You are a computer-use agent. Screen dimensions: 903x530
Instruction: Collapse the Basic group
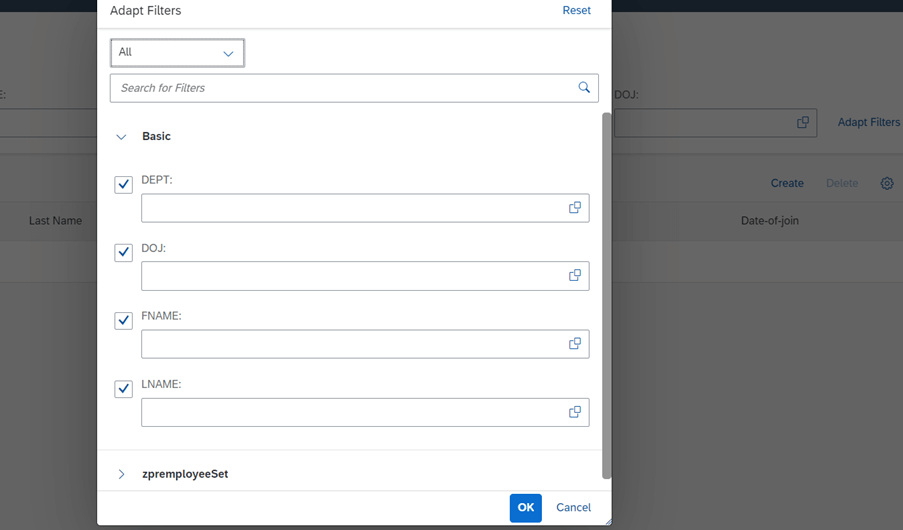click(x=121, y=137)
